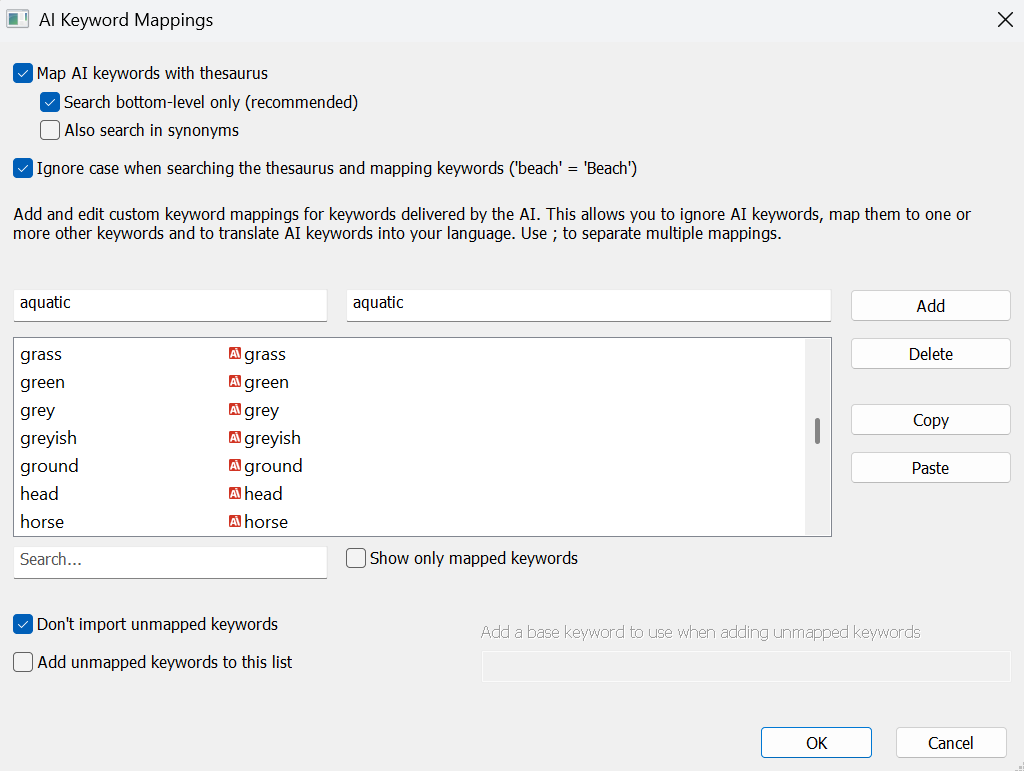Uncheck Map AI keywords with thesaurus

pos(23,73)
